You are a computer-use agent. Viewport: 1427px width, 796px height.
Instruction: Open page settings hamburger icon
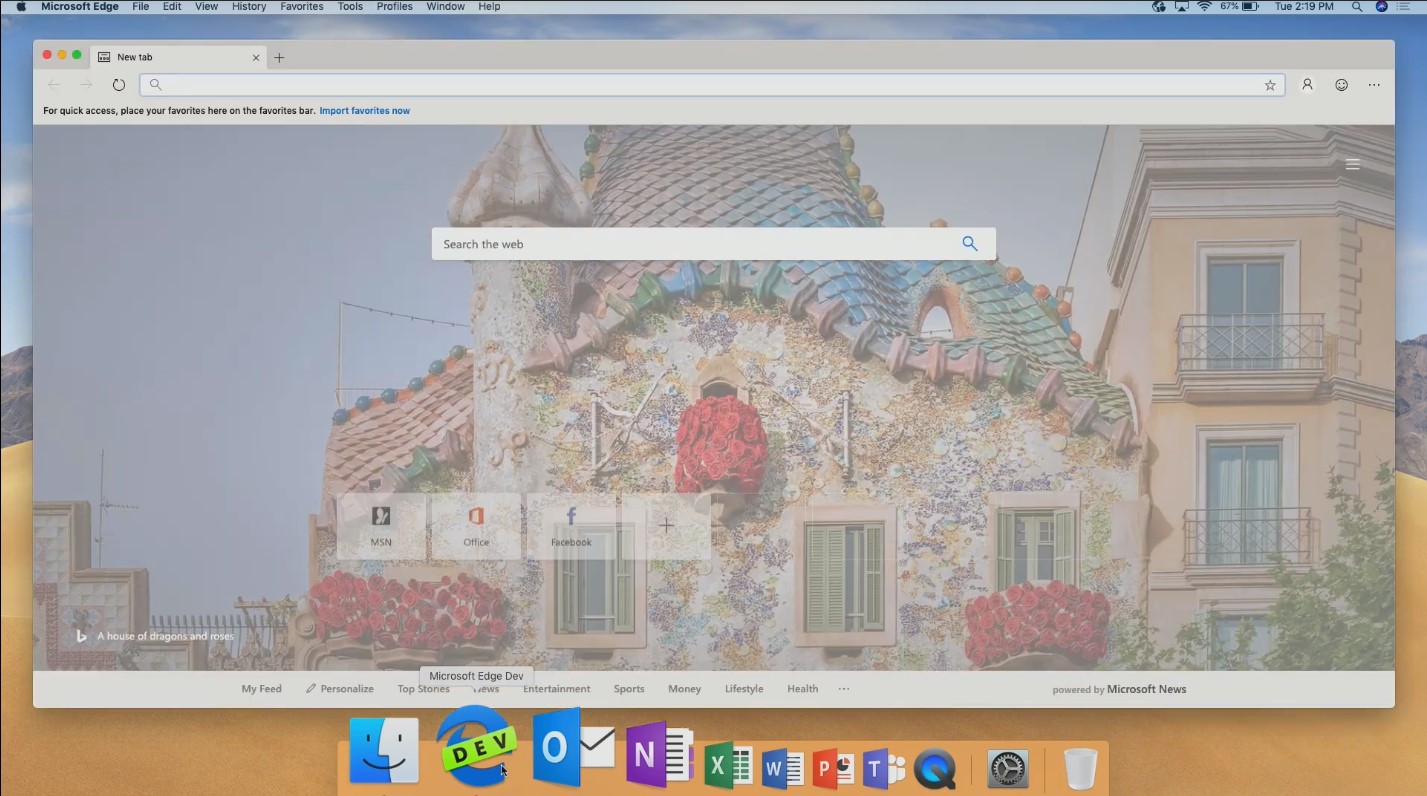(x=1352, y=164)
